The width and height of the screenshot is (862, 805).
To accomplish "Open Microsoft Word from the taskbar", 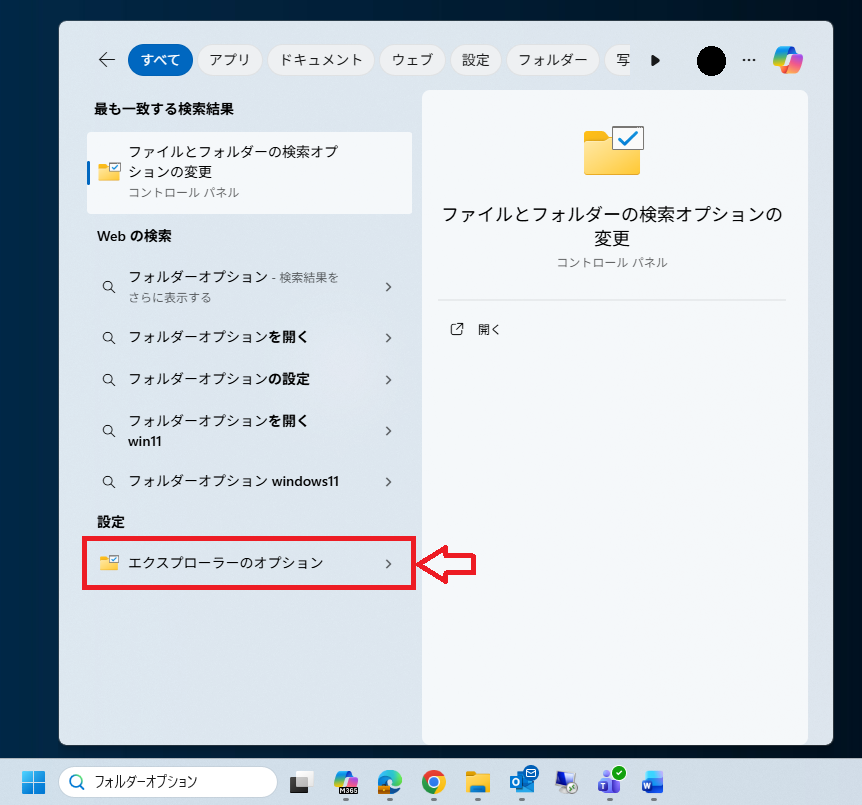I will [653, 783].
